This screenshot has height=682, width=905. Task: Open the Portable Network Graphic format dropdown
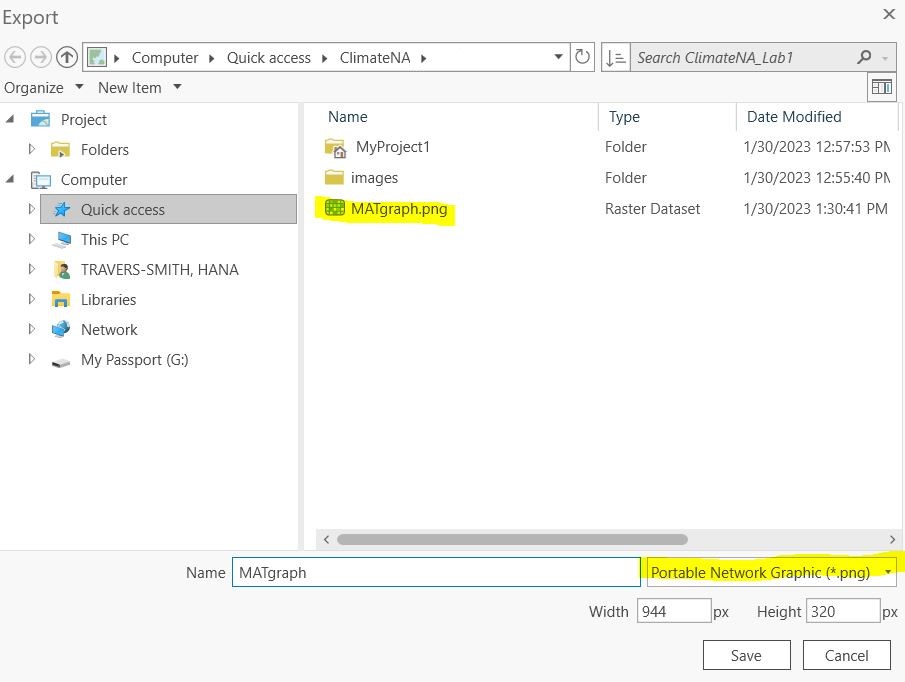(x=770, y=572)
